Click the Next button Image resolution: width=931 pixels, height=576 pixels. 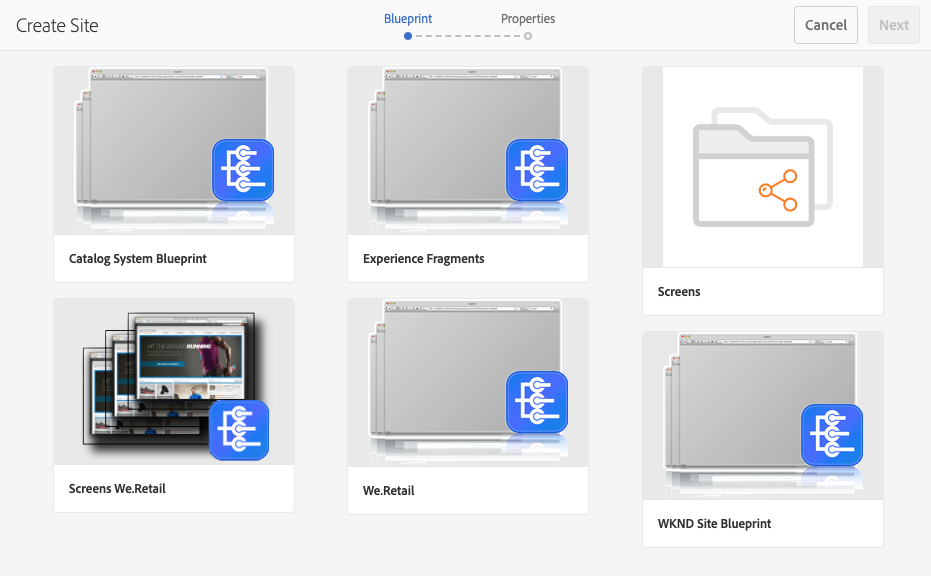[894, 25]
